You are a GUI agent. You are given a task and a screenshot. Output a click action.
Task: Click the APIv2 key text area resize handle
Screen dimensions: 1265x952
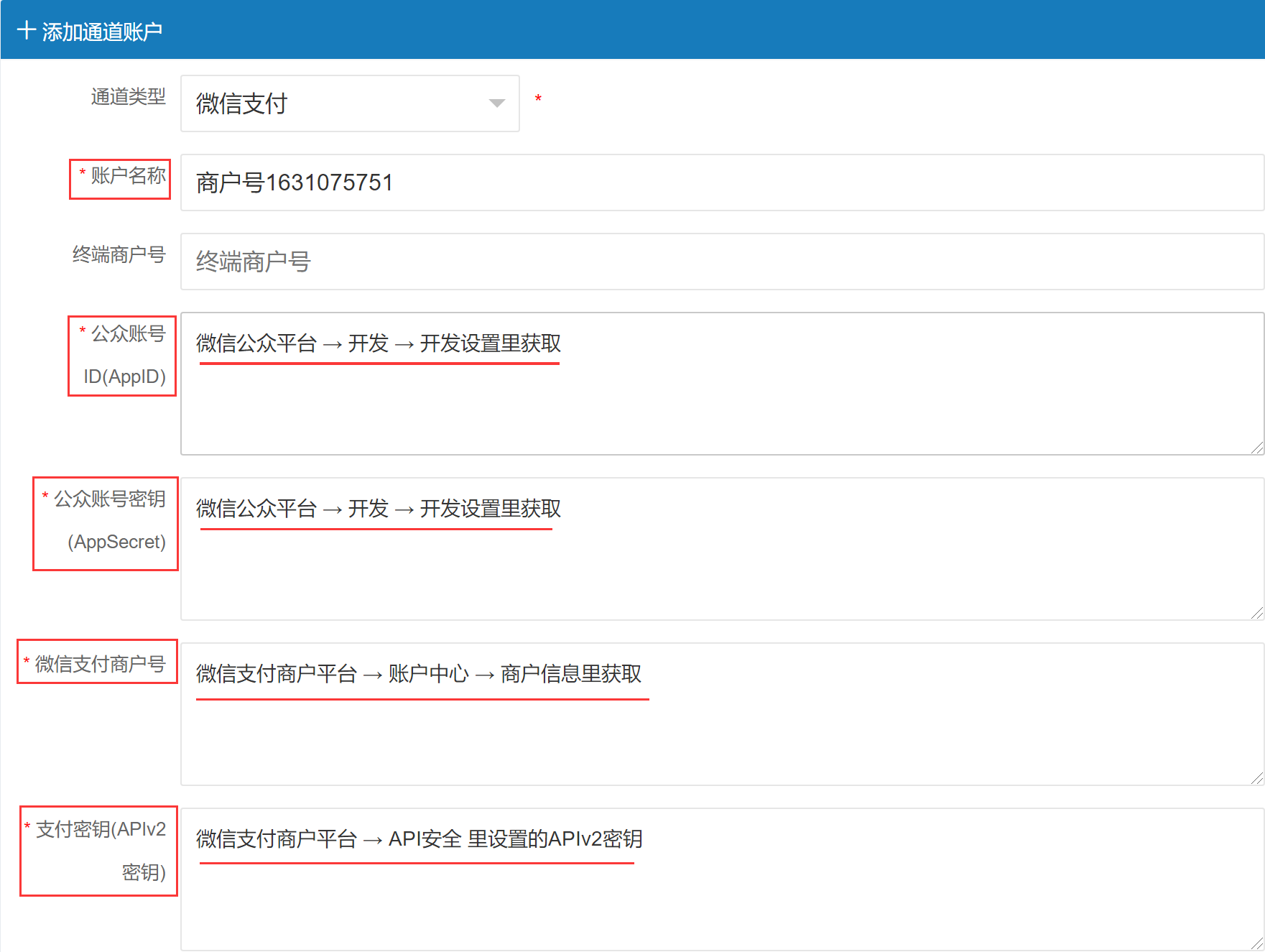click(1256, 943)
